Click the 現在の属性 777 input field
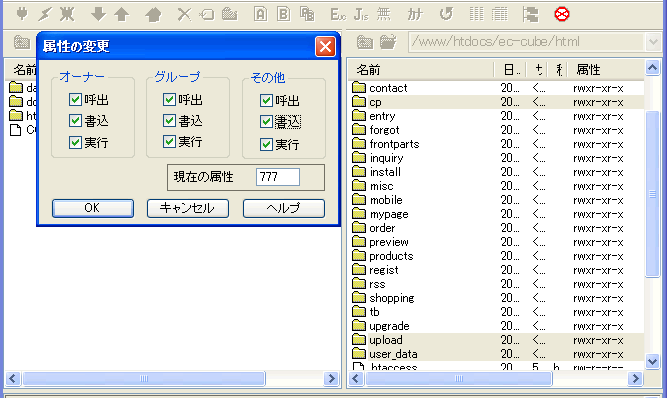 [x=277, y=177]
